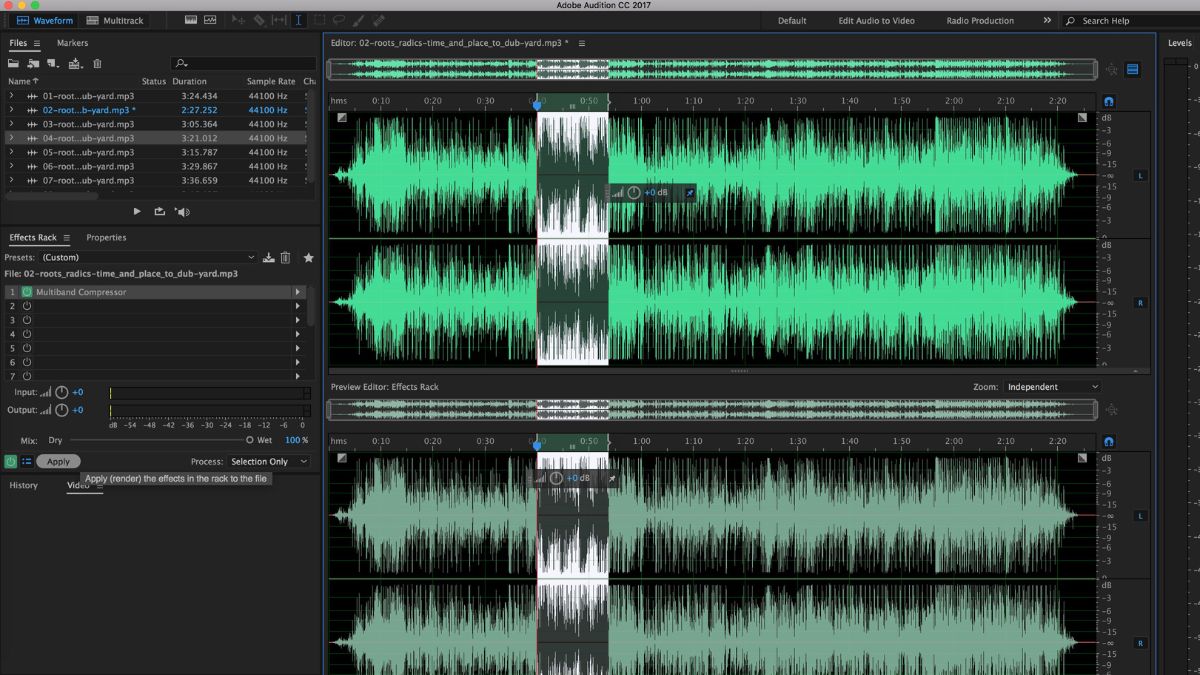Select the Move tool in toolbar
Image resolution: width=1200 pixels, height=675 pixels.
pyautogui.click(x=238, y=20)
